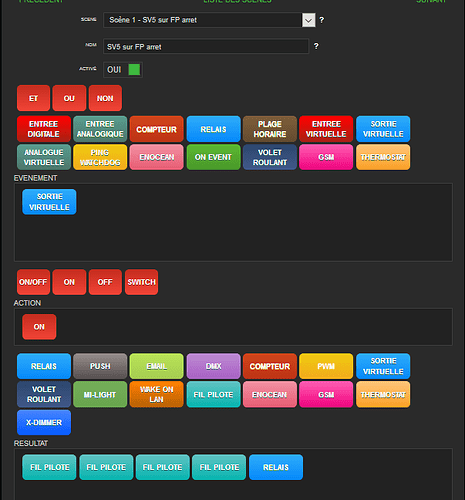Click the OFF action type button
Viewport: 465px width, 500px height.
[x=105, y=282]
